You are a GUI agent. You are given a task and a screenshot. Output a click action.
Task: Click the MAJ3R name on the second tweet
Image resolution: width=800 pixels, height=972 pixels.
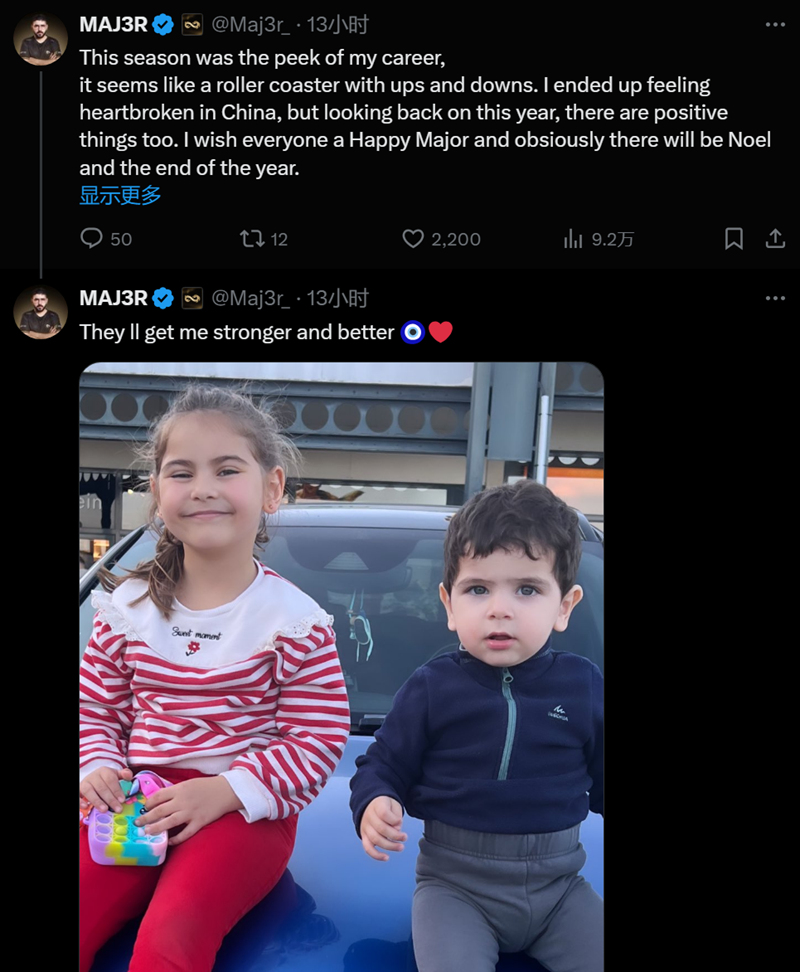click(113, 298)
